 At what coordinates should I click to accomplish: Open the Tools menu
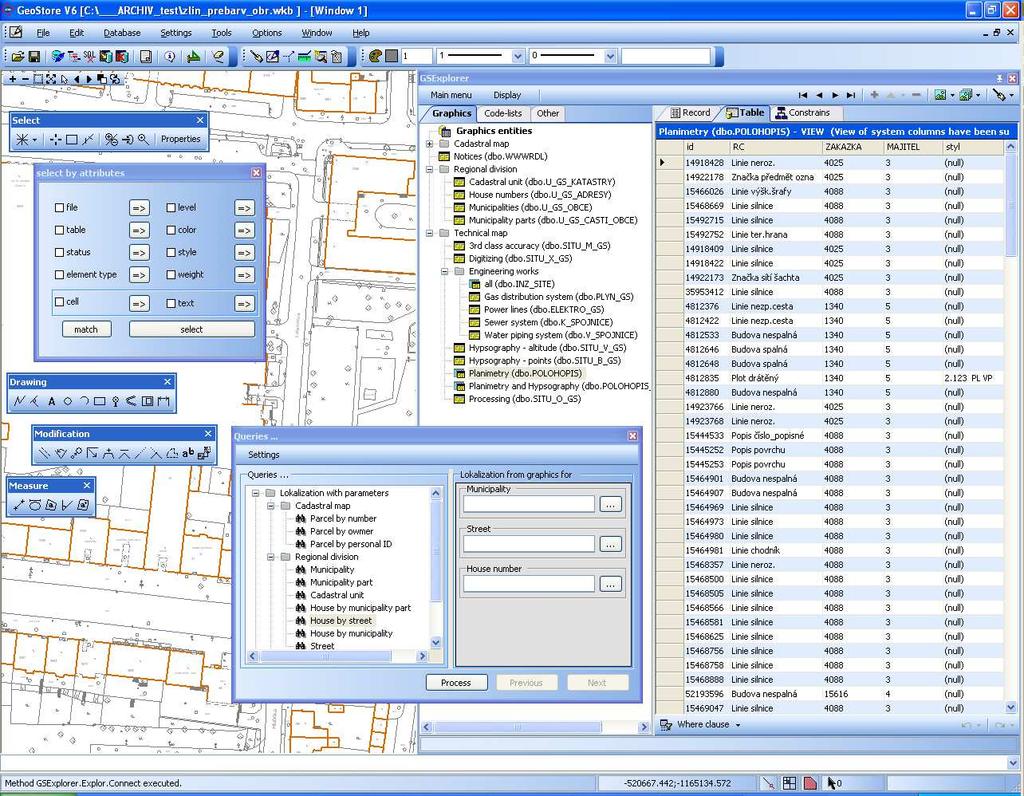pos(221,33)
